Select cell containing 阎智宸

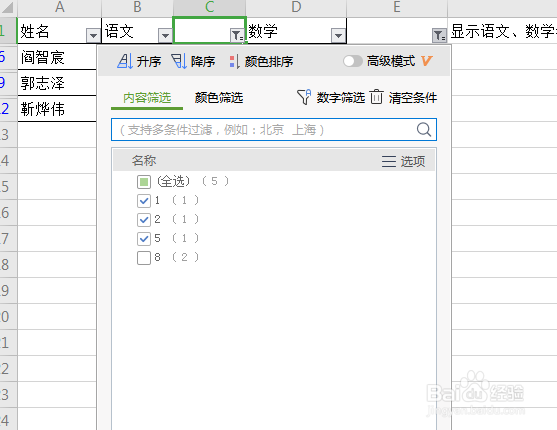[57, 57]
